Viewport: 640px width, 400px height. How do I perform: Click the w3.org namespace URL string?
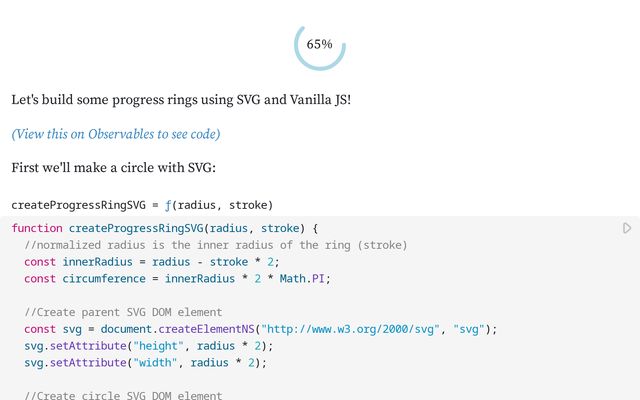coord(350,329)
